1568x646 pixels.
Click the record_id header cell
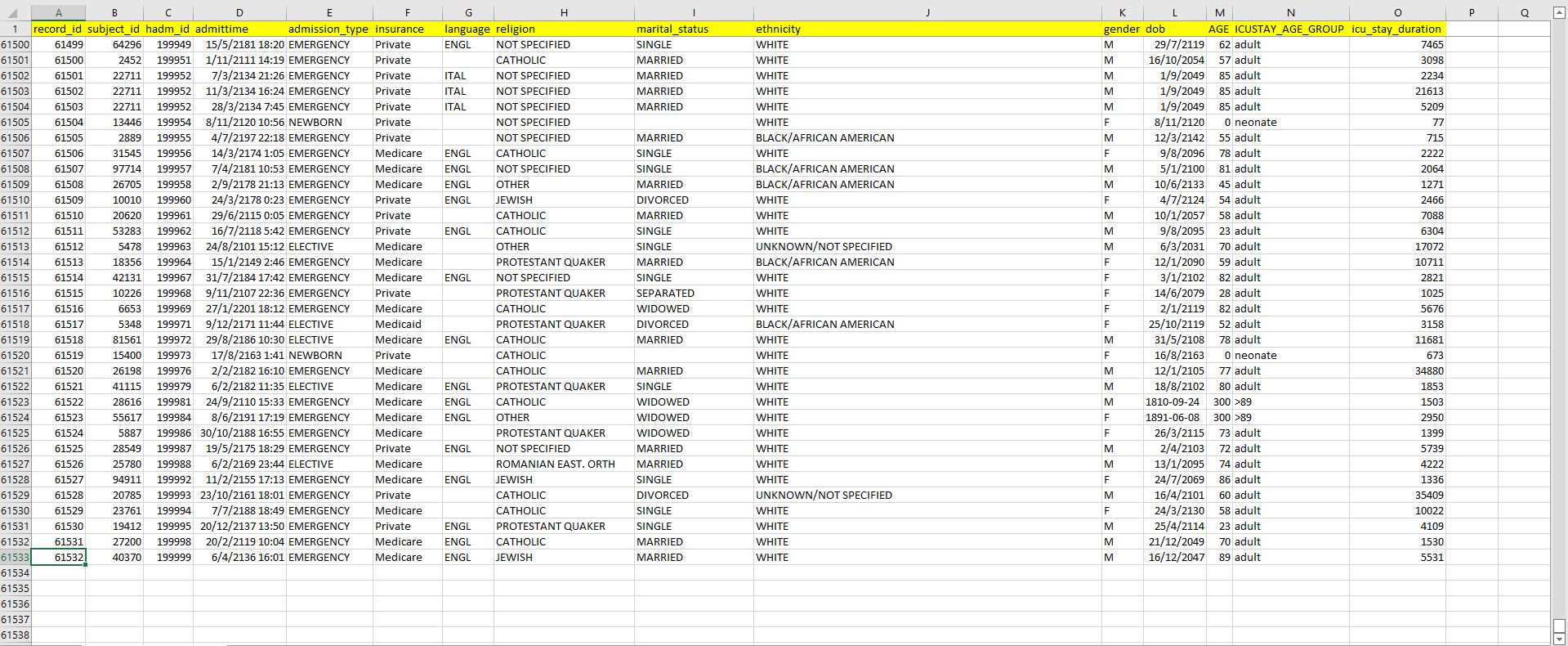(58, 29)
